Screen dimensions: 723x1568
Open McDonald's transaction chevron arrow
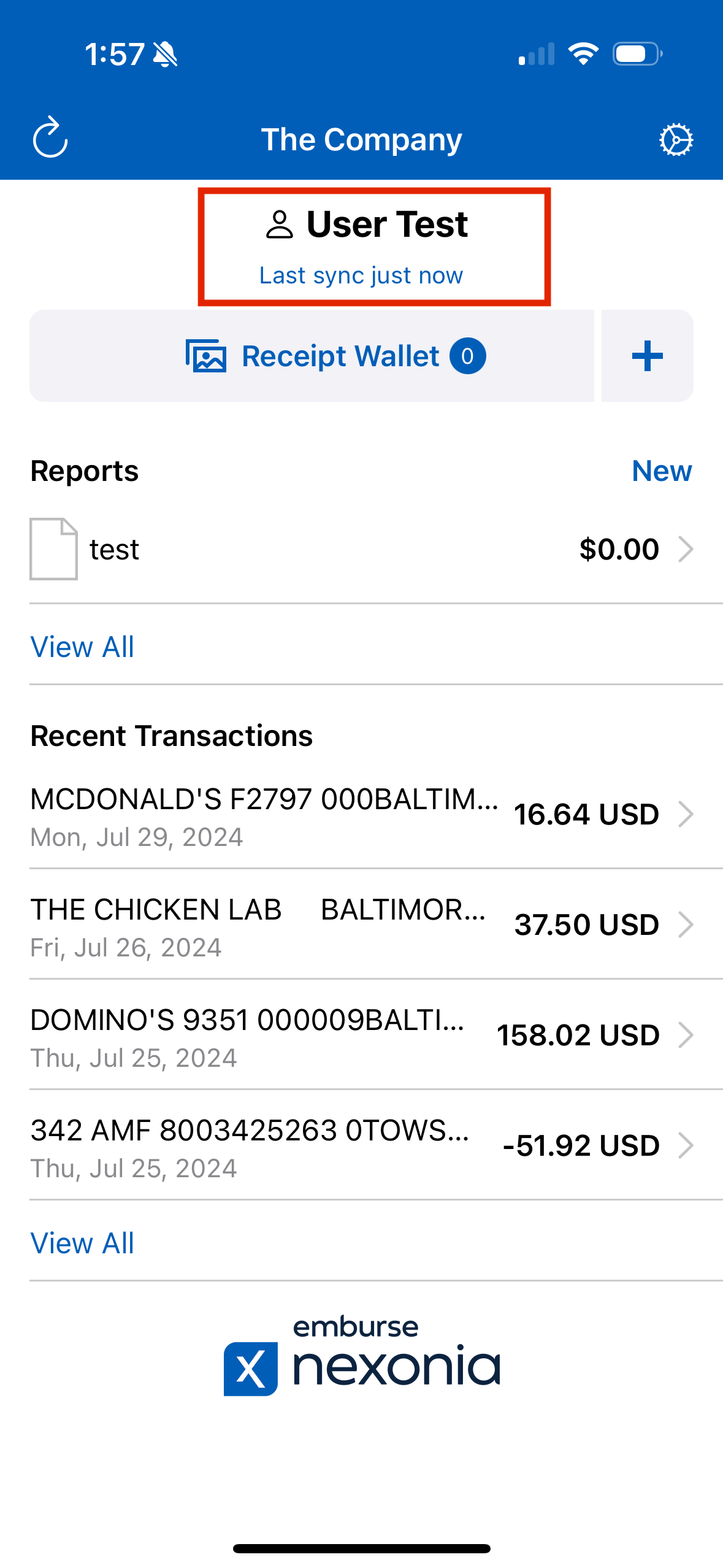(686, 814)
